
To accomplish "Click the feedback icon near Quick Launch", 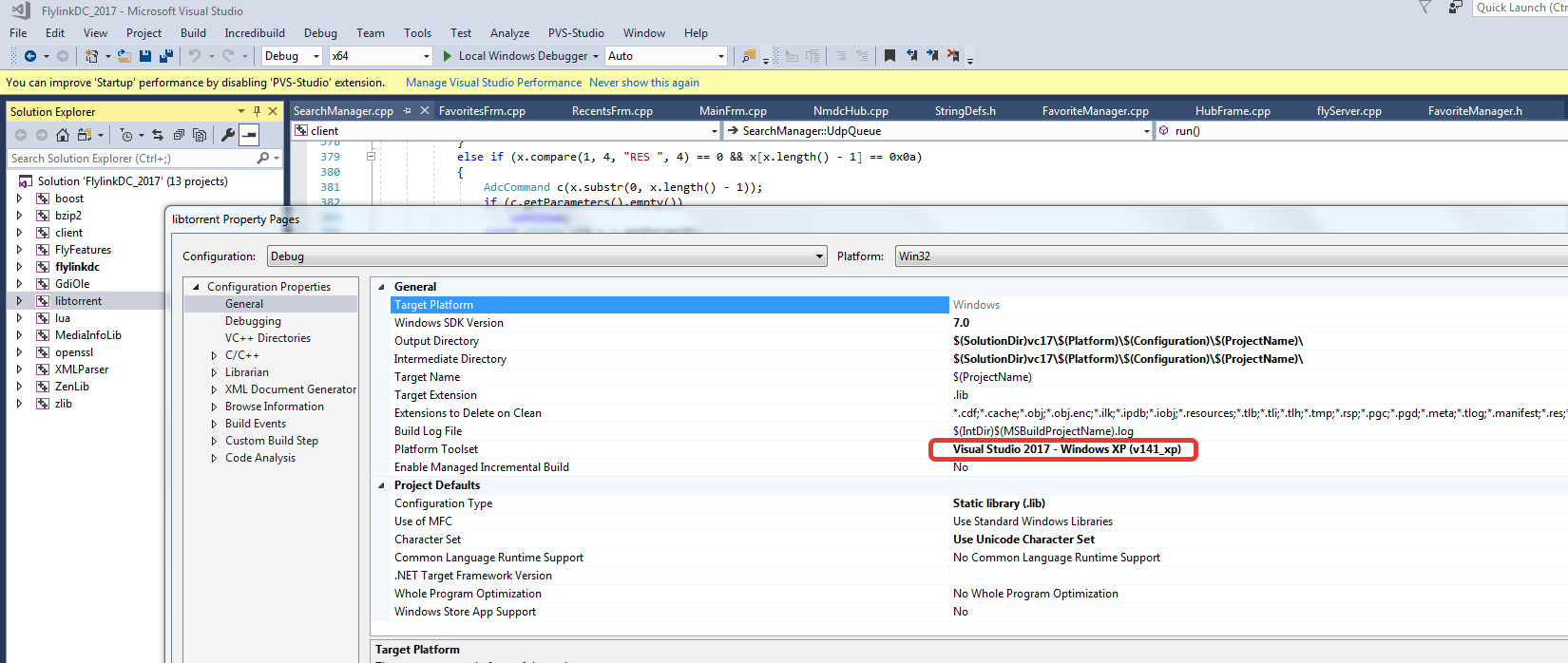I will [x=1455, y=8].
